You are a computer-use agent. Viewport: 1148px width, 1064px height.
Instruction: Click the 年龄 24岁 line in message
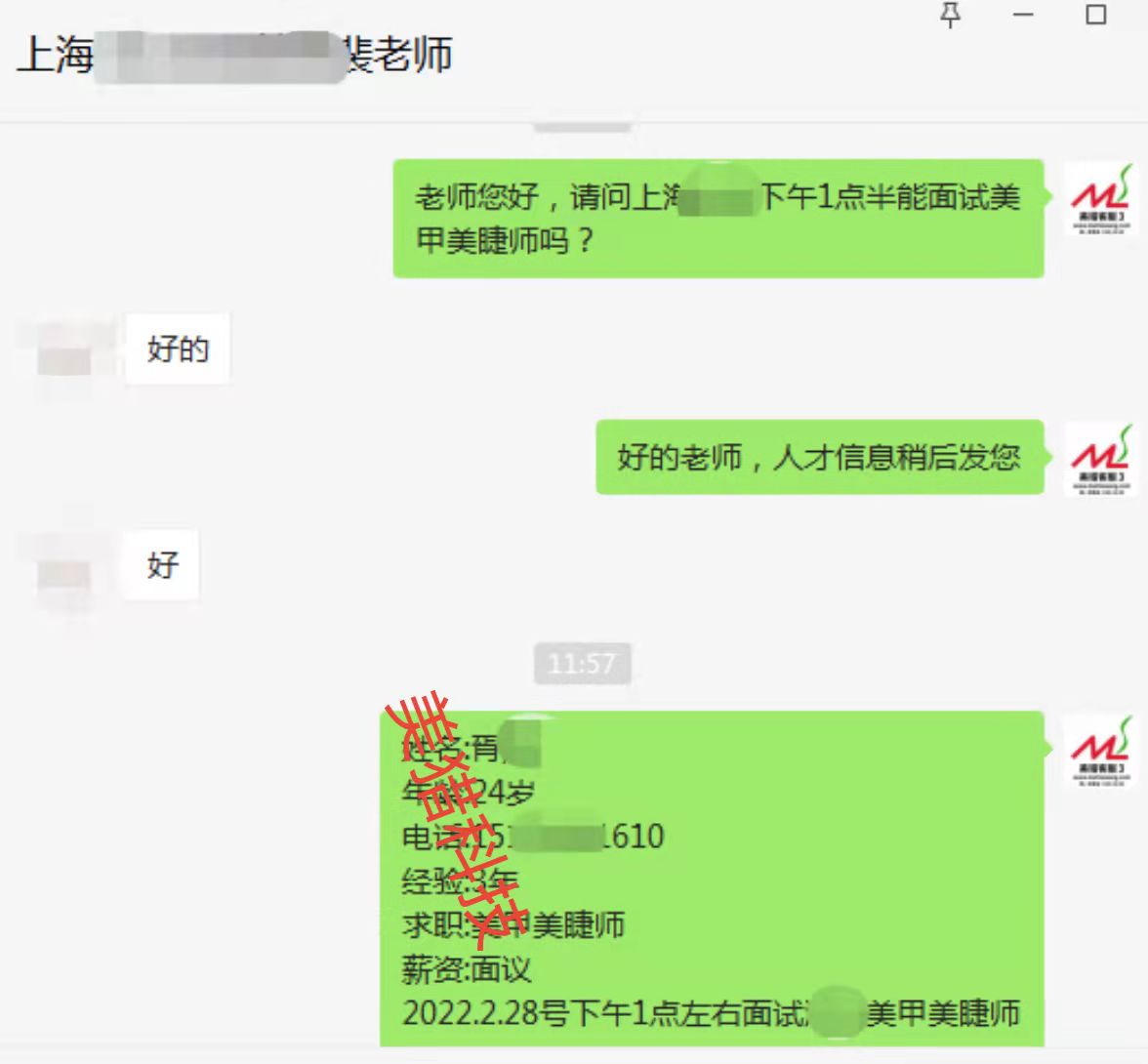pos(468,792)
